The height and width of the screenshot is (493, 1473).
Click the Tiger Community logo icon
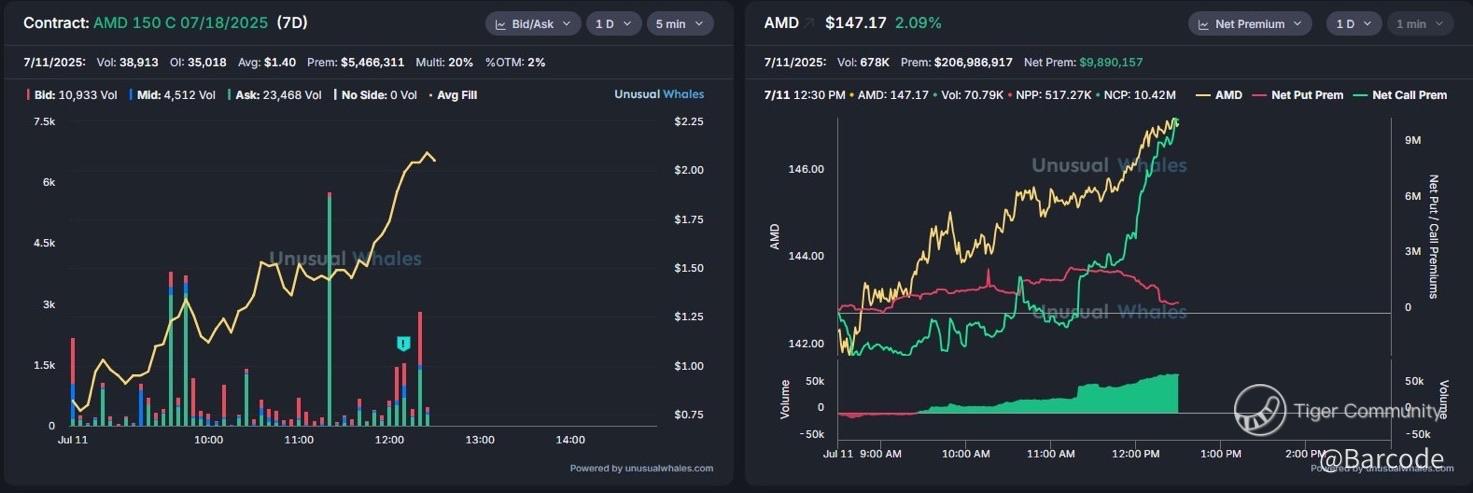click(1259, 410)
